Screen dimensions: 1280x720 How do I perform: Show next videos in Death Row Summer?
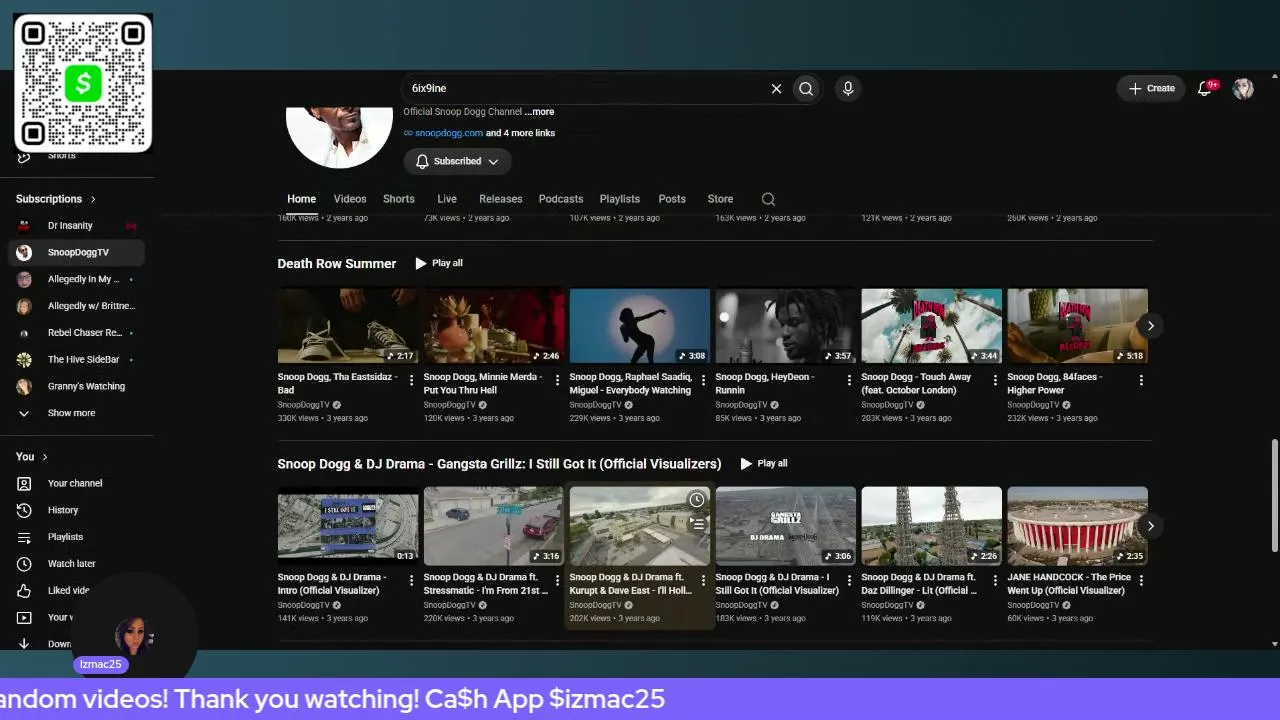click(1150, 326)
